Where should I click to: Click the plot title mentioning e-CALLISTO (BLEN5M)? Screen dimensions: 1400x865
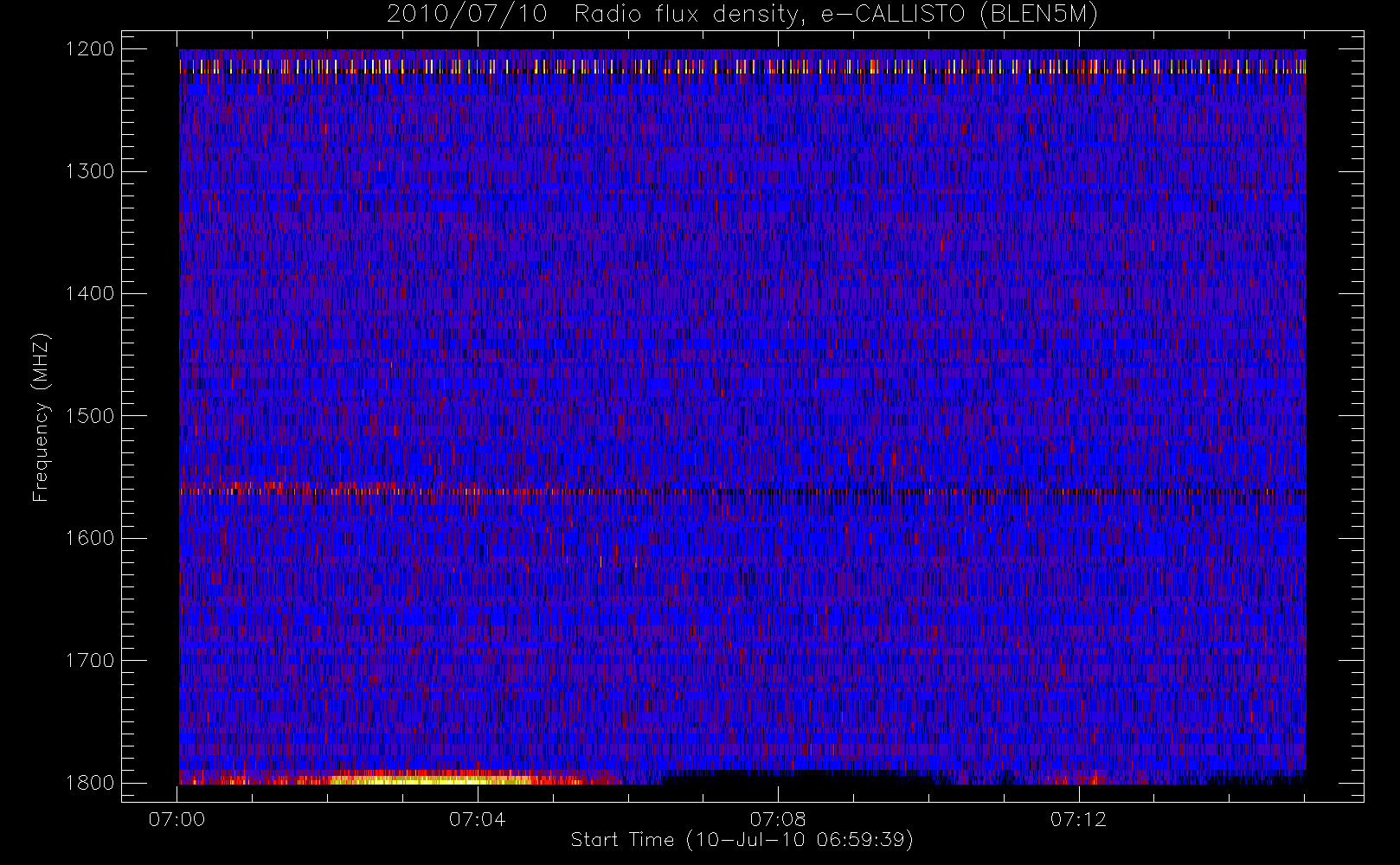[x=742, y=15]
